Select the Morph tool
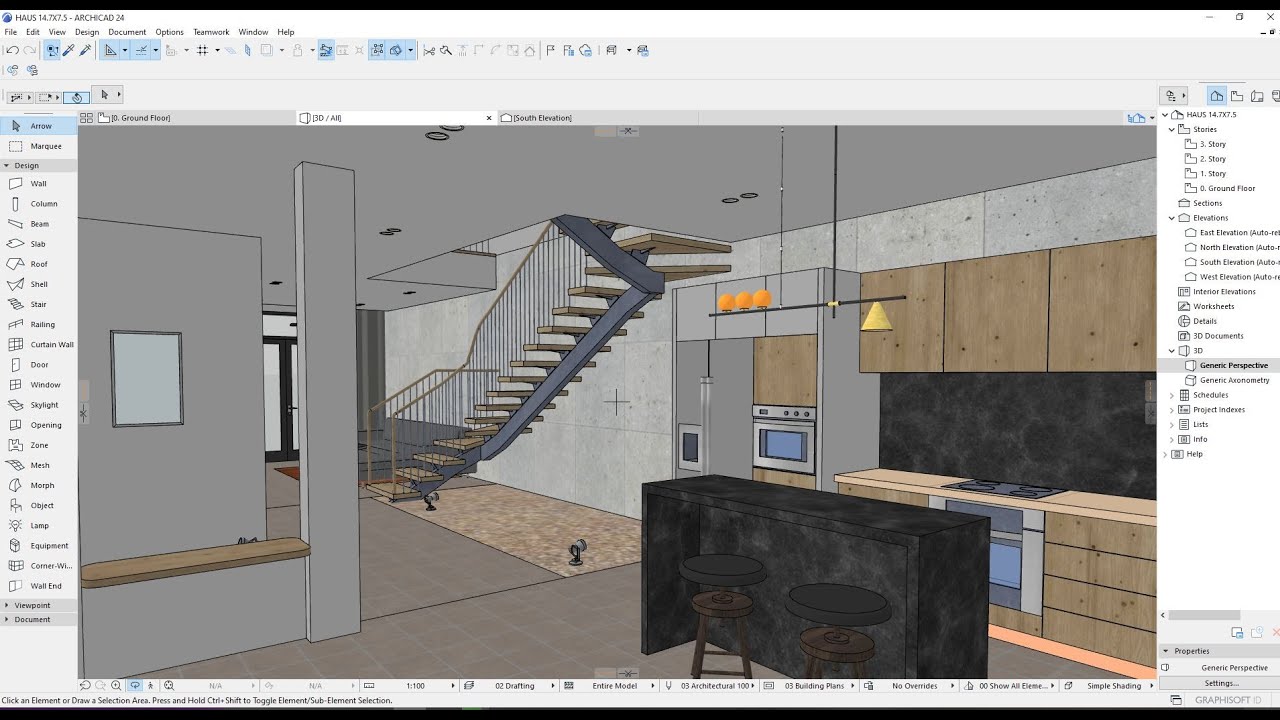Viewport: 1280px width, 720px height. point(39,485)
